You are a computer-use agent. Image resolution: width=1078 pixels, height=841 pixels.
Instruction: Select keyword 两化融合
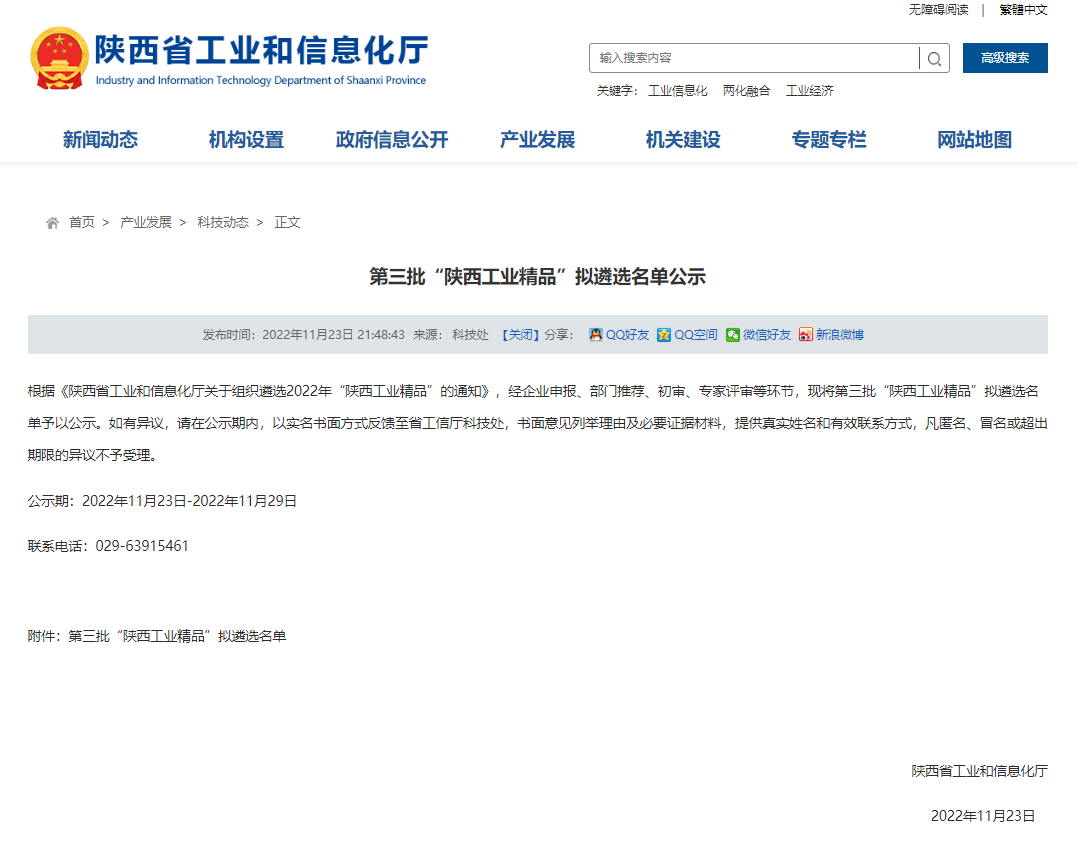[746, 91]
